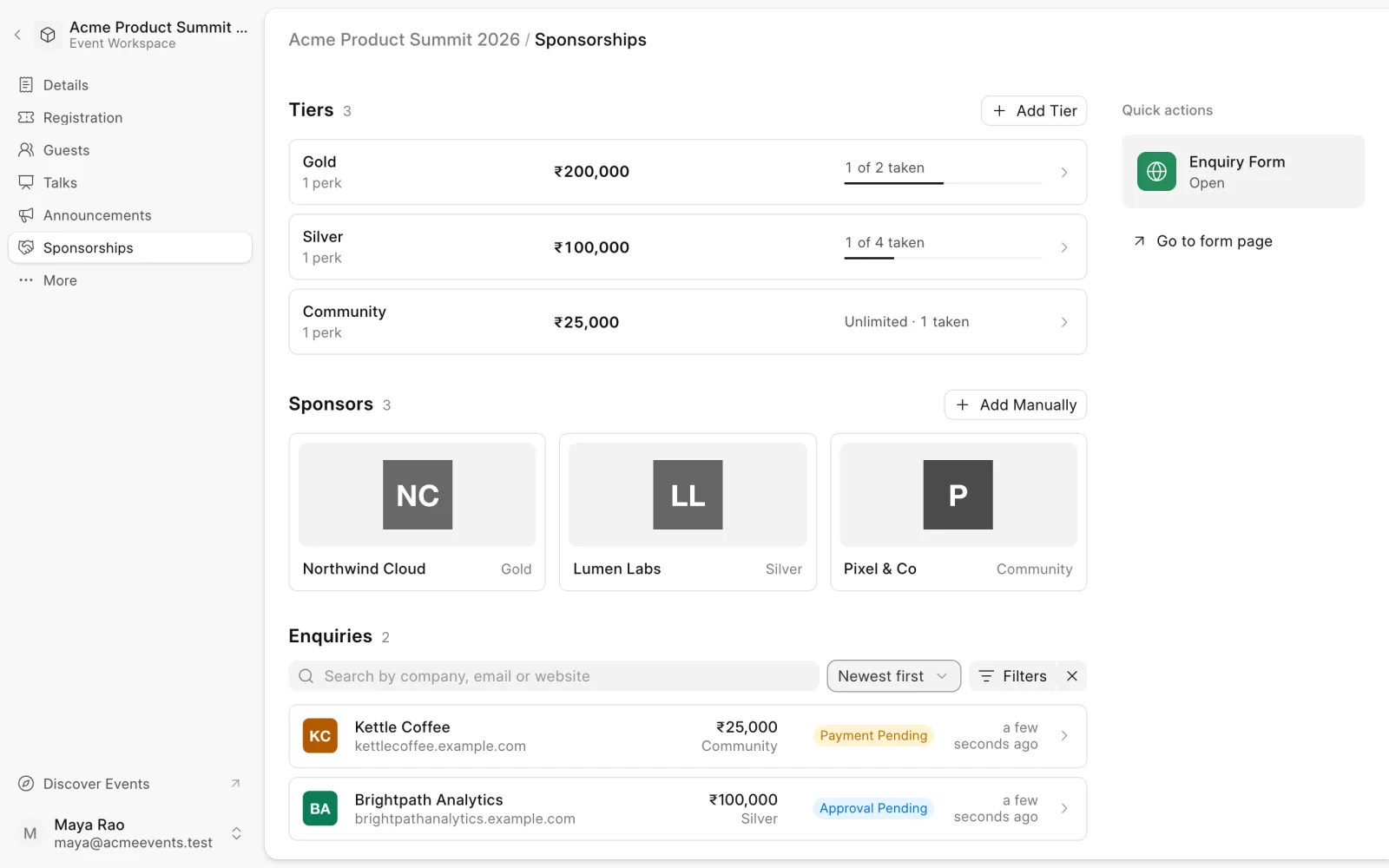Open Talks in sidebar

(x=130, y=182)
